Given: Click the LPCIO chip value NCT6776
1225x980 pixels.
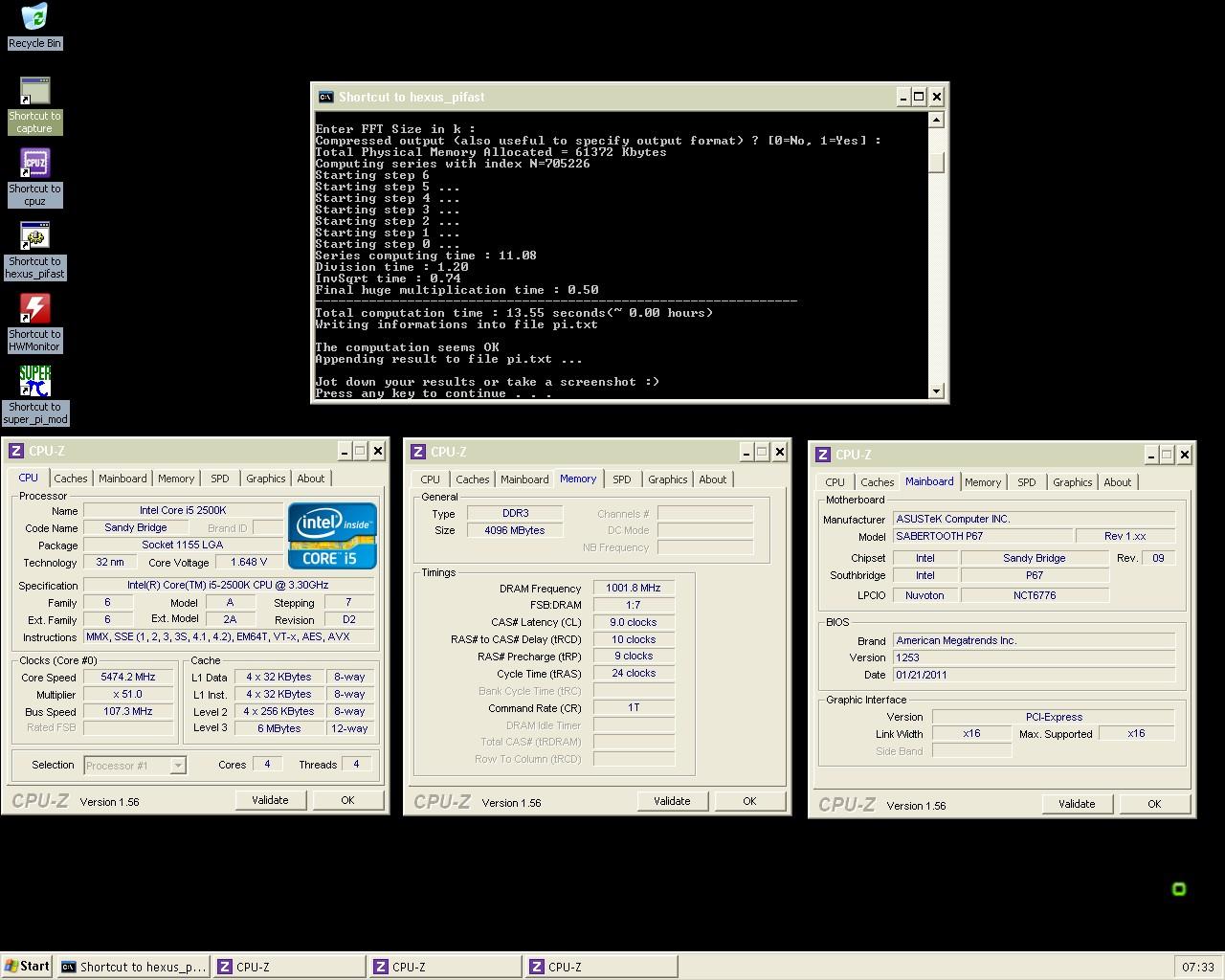Looking at the screenshot, I should 1035,595.
